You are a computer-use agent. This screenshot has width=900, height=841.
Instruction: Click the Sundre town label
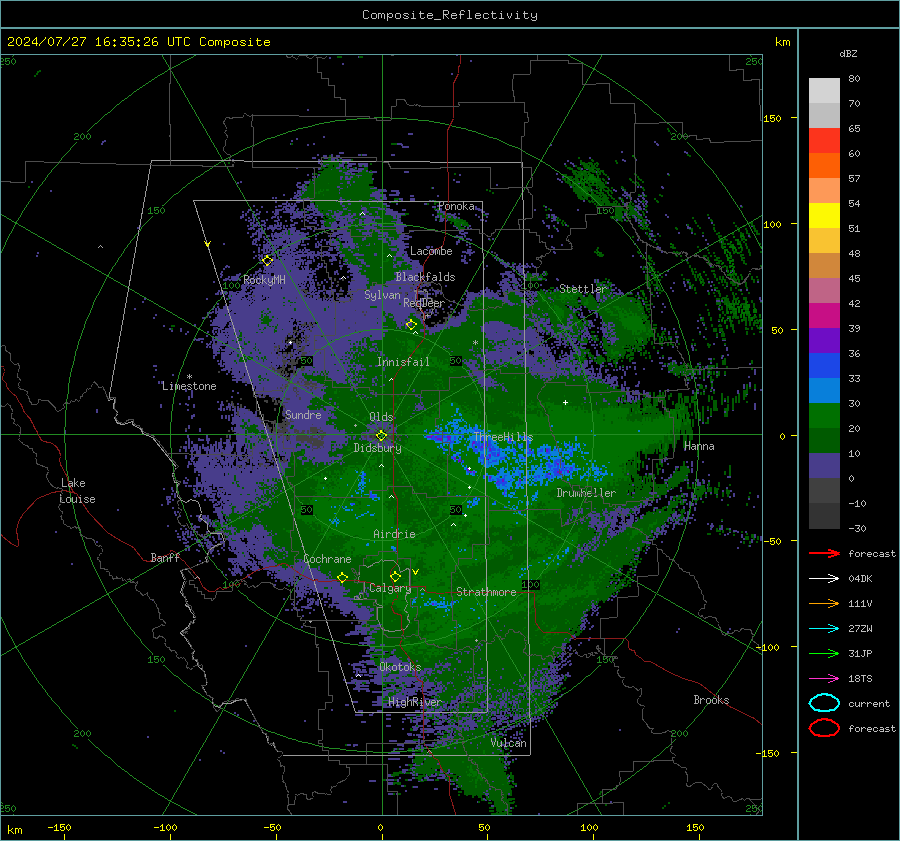tap(303, 414)
